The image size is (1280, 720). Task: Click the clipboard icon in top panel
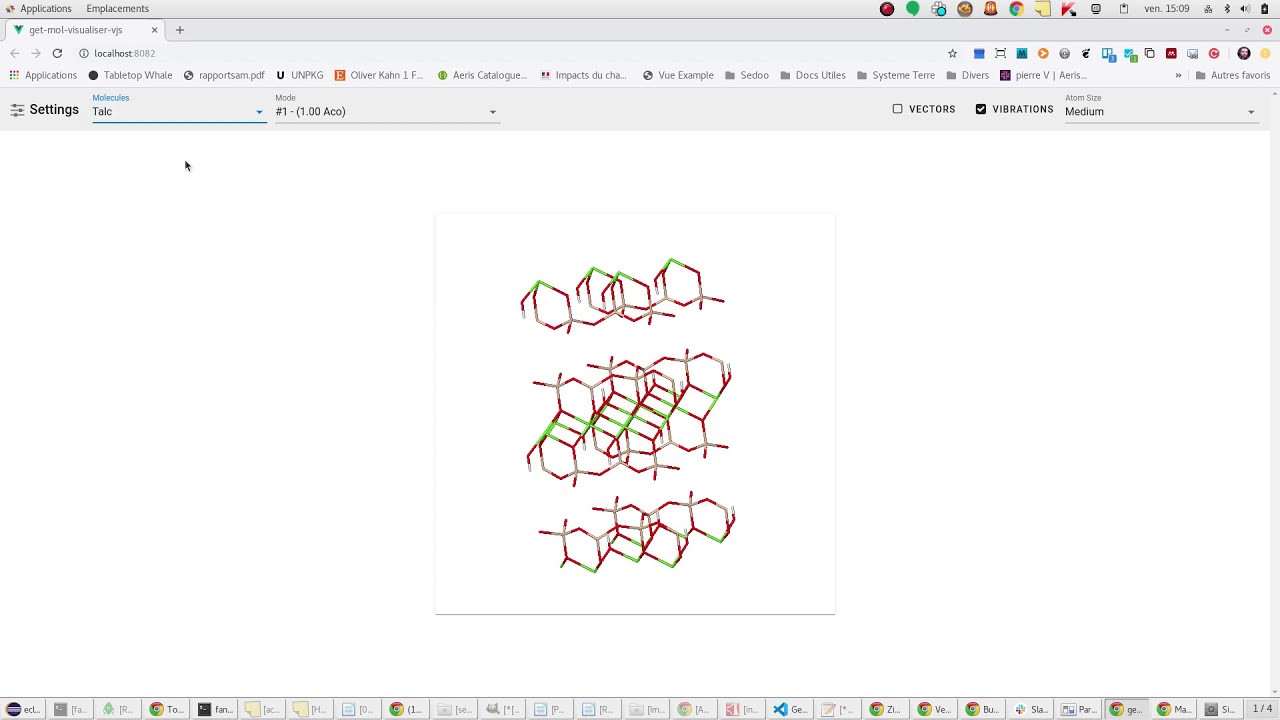point(1124,9)
